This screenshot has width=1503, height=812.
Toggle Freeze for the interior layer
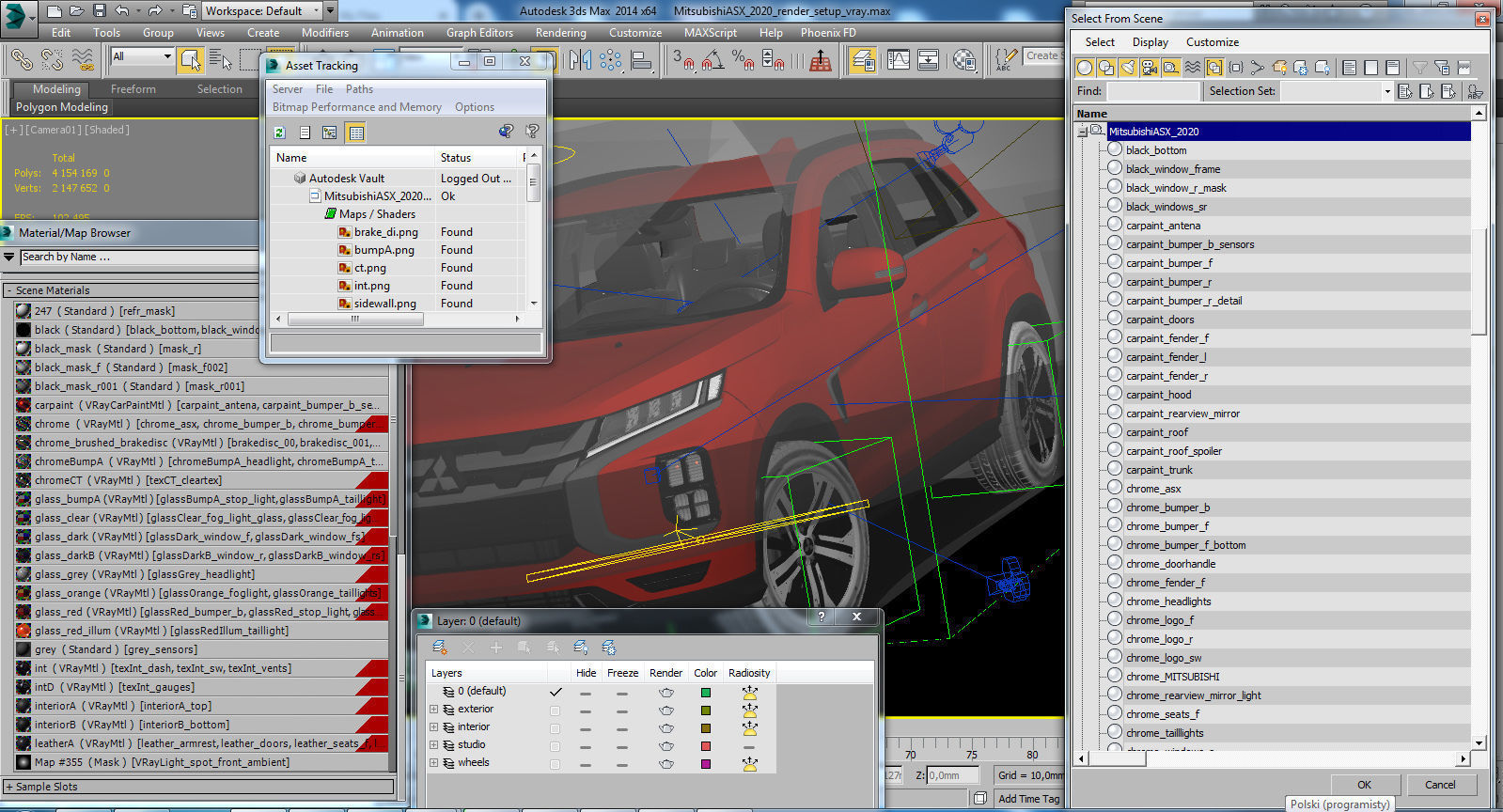621,728
